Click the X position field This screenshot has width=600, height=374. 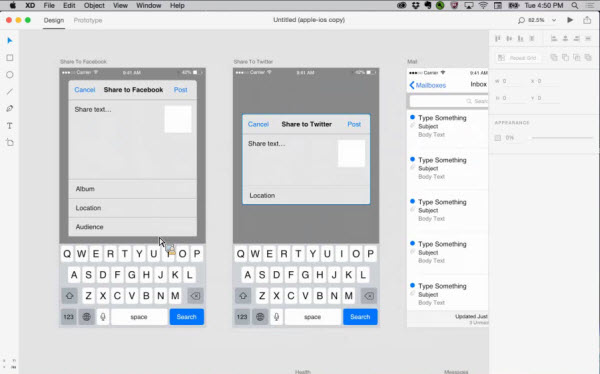[547, 81]
